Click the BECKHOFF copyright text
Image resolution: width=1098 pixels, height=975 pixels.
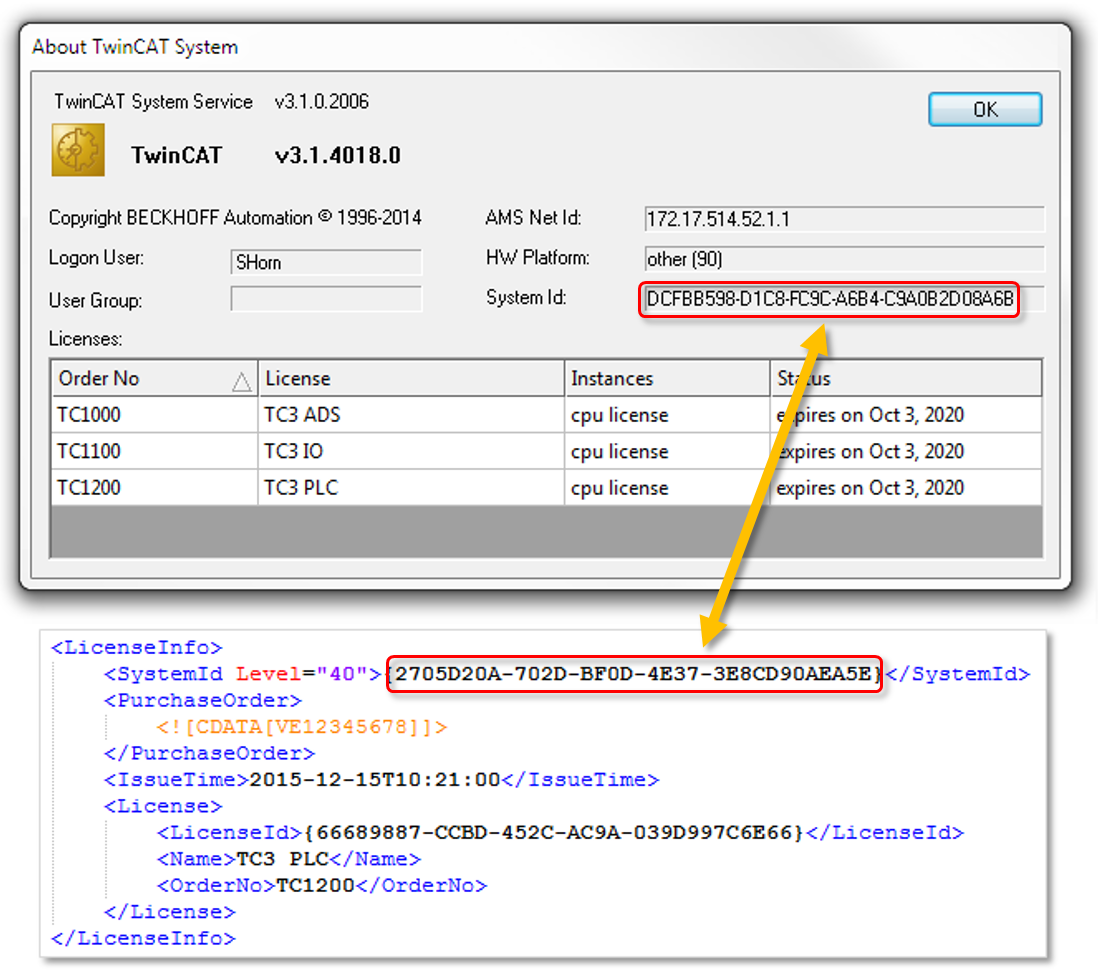coord(235,218)
